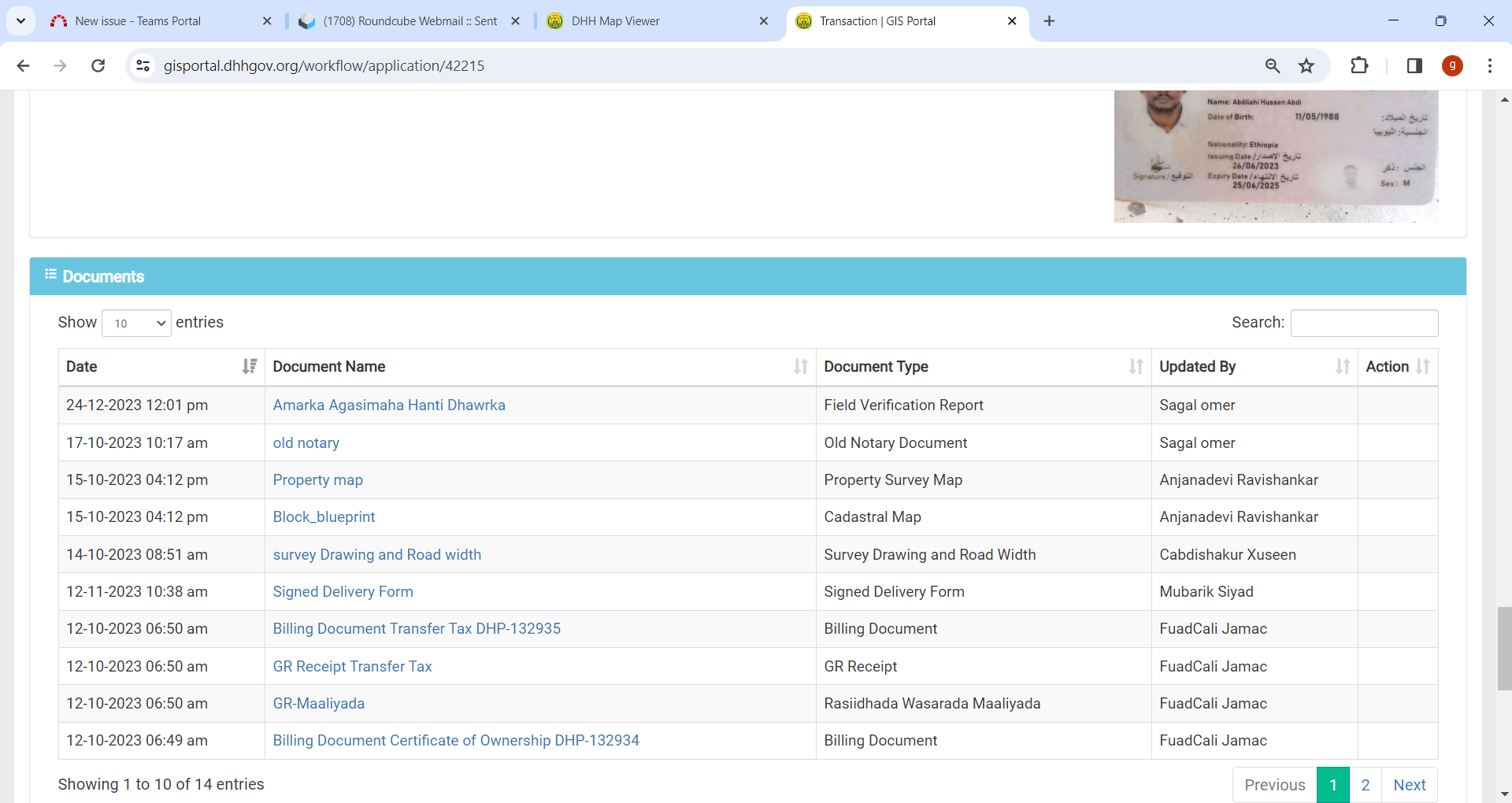The height and width of the screenshot is (803, 1512).
Task: Select the Old Notary Document type cell
Action: [984, 443]
